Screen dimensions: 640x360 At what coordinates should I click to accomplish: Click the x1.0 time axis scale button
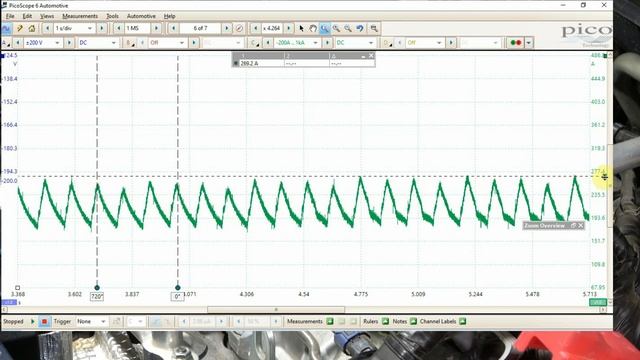(9, 302)
